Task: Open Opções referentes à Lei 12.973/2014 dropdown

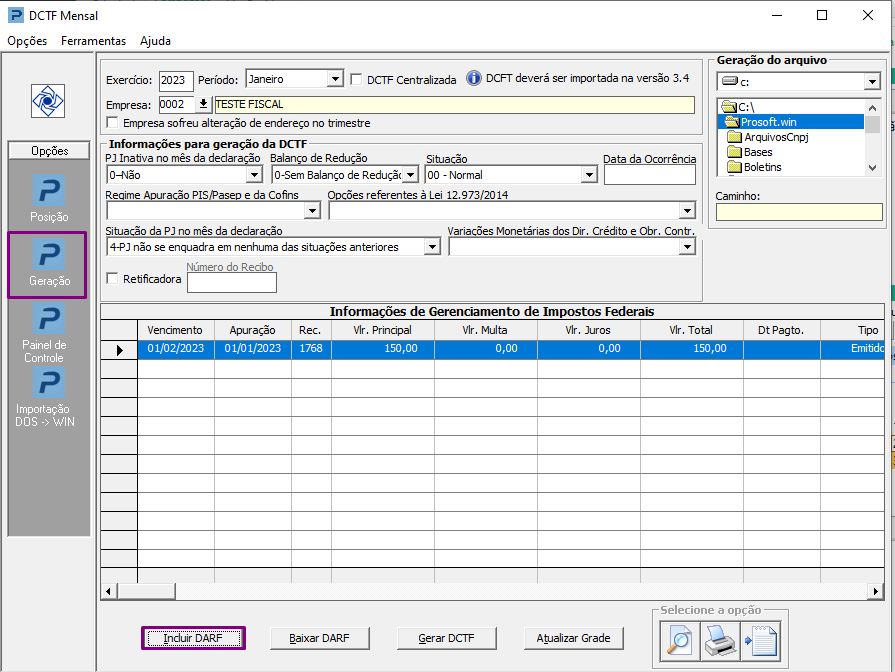Action: 687,211
